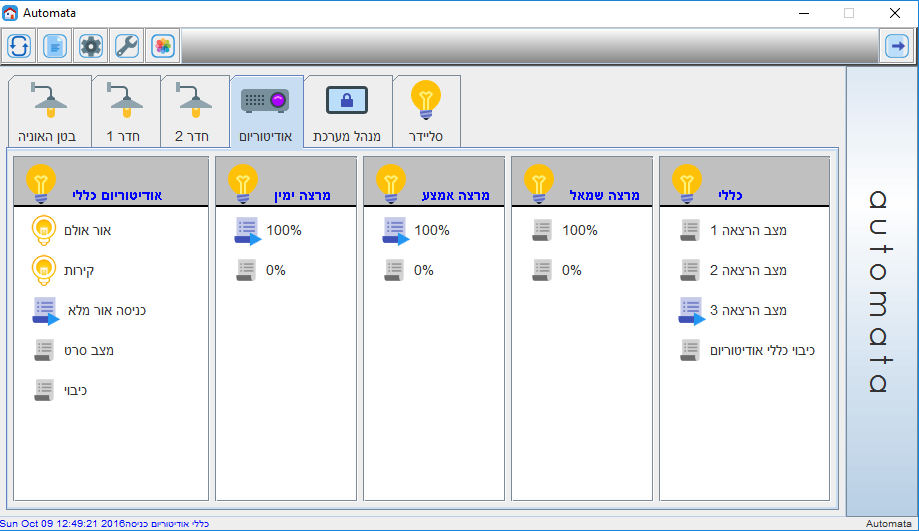
Task: Click the lightbulb icon in מרצה שמאל header
Action: click(539, 182)
